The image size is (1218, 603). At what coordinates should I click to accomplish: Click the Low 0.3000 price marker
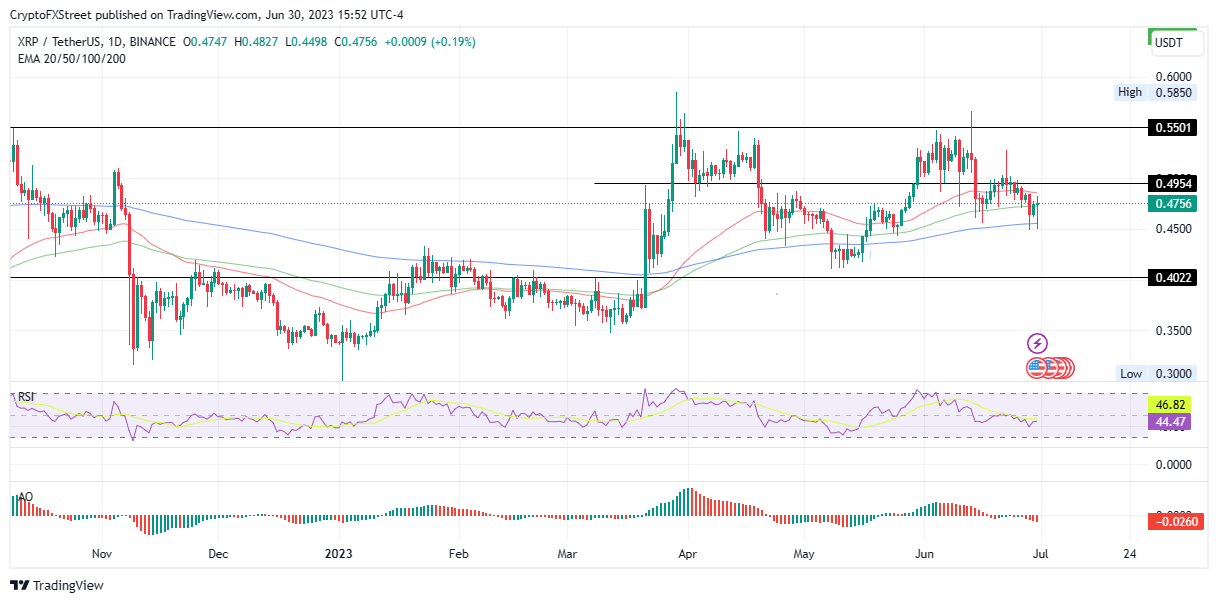[1155, 373]
